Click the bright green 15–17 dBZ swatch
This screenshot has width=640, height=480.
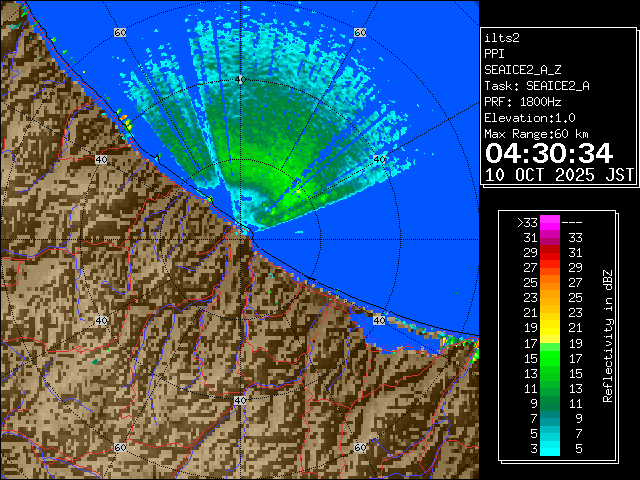click(550, 357)
